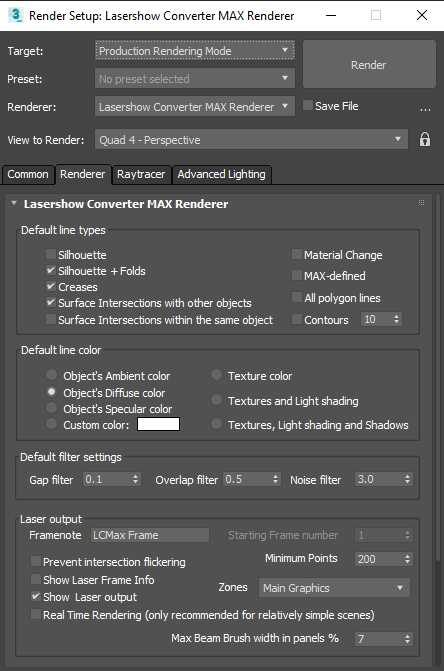Choose Textures, Light shading and Shadows
The image size is (444, 671).
pyautogui.click(x=216, y=424)
